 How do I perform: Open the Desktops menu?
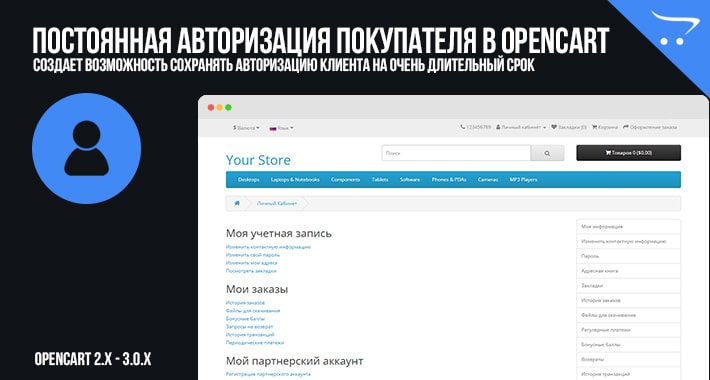tap(249, 180)
